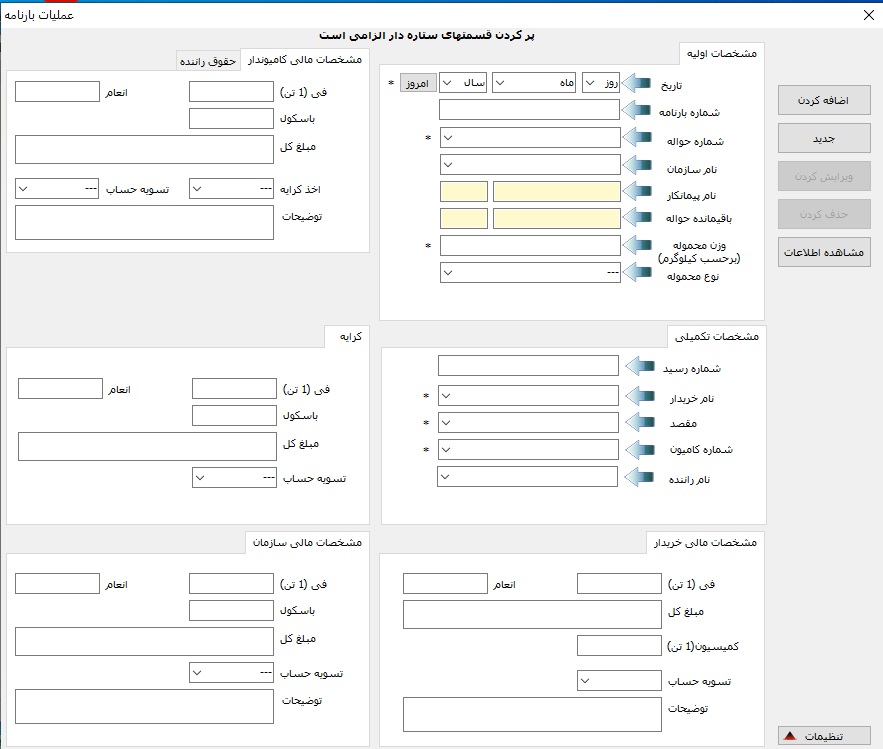
Task: Click the مشاهده اطلاعات button
Action: pos(824,252)
